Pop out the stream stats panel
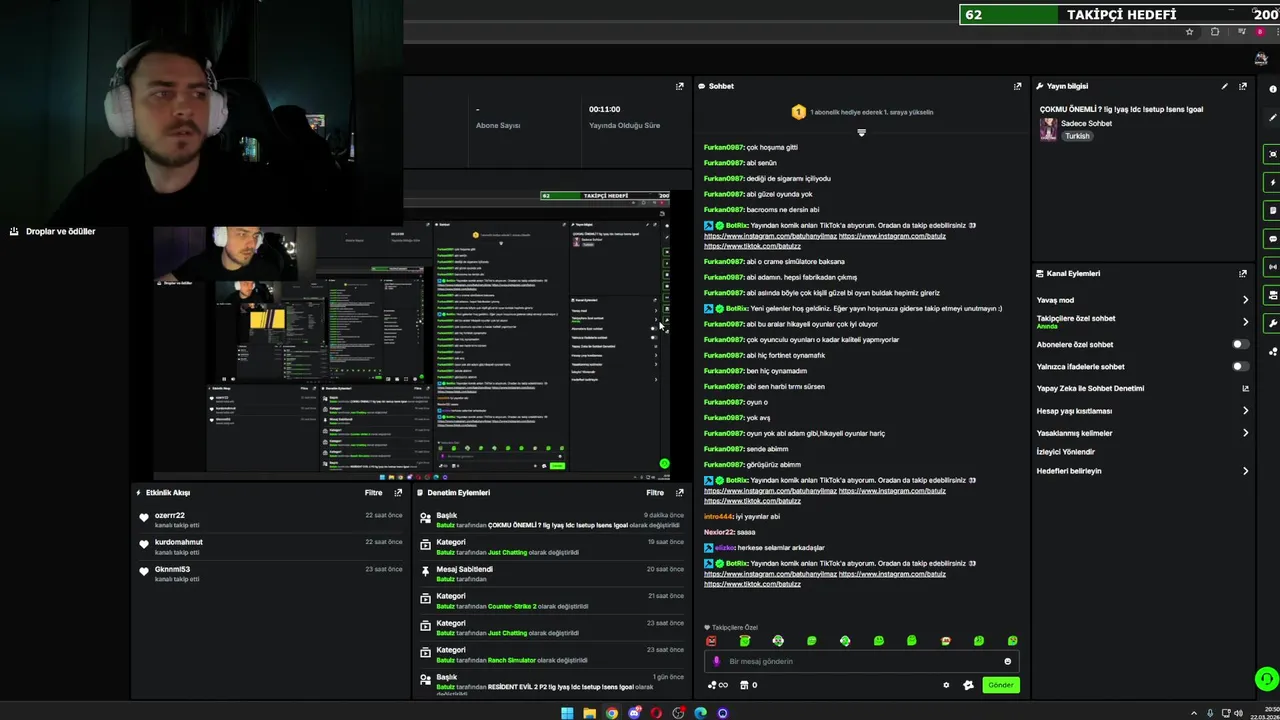This screenshot has width=1280, height=720. (680, 86)
